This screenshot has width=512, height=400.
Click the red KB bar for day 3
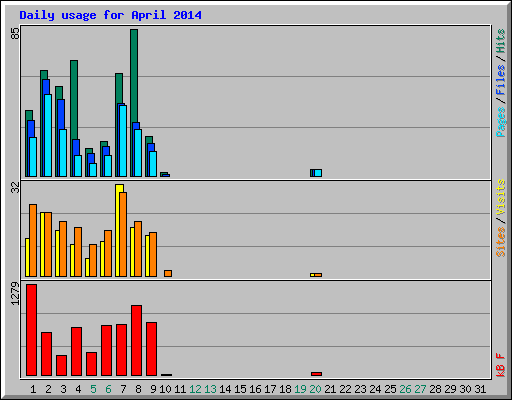coord(61,365)
